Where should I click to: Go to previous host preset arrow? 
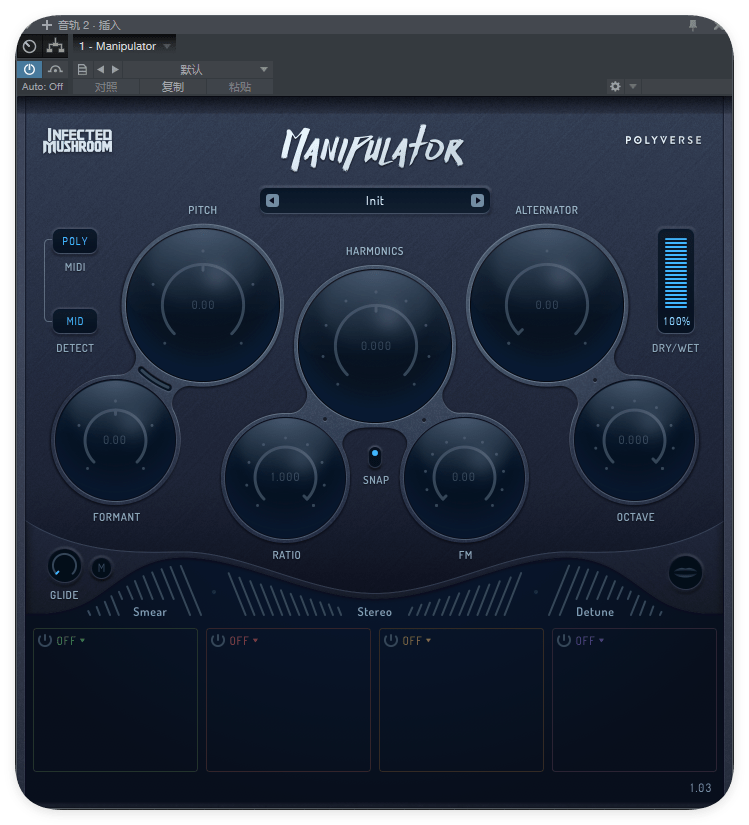(100, 69)
